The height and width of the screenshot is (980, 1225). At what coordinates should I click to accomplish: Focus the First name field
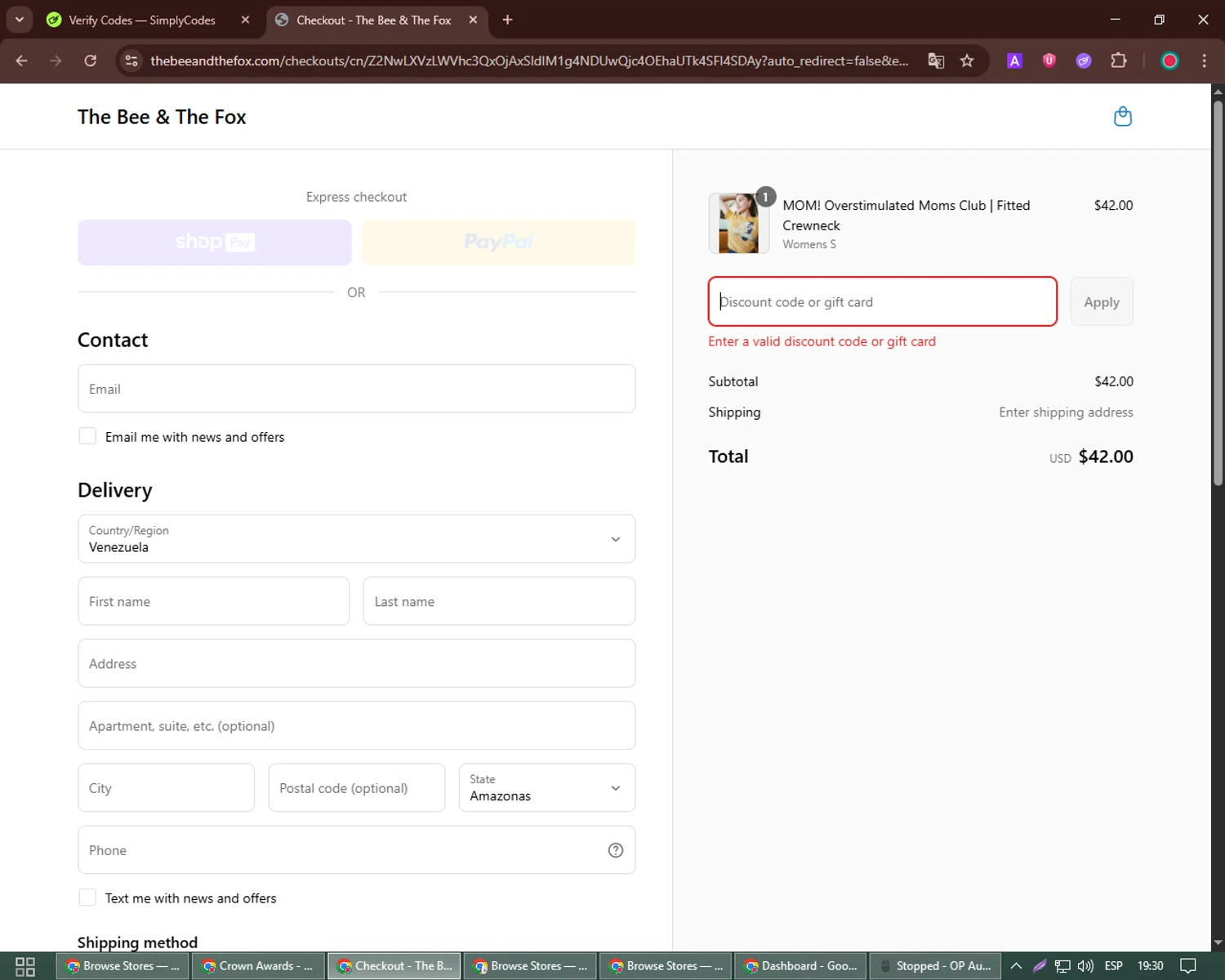(x=214, y=601)
